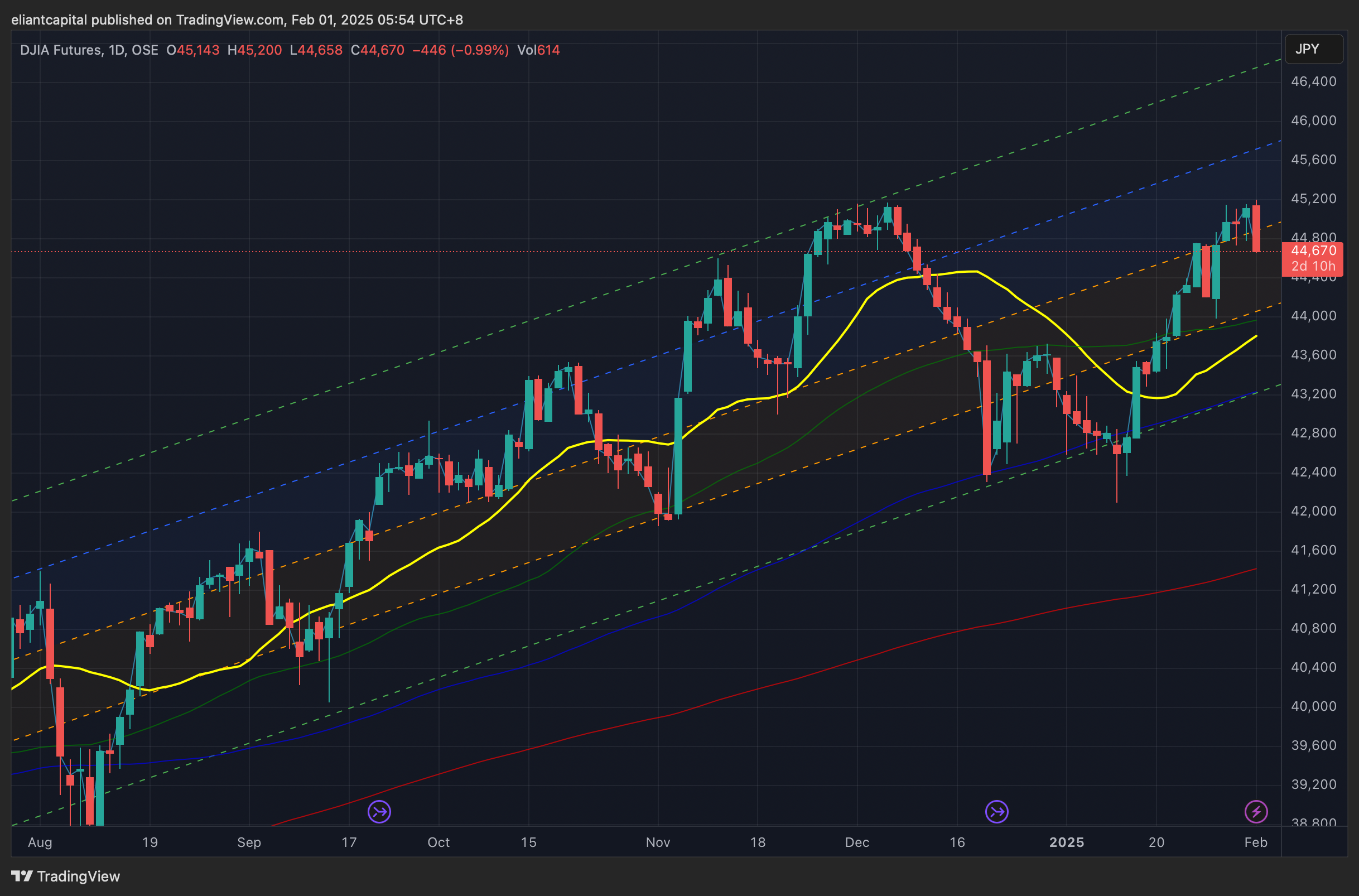Image resolution: width=1359 pixels, height=896 pixels.
Task: Click the 46,400 price scale label
Action: [x=1313, y=81]
